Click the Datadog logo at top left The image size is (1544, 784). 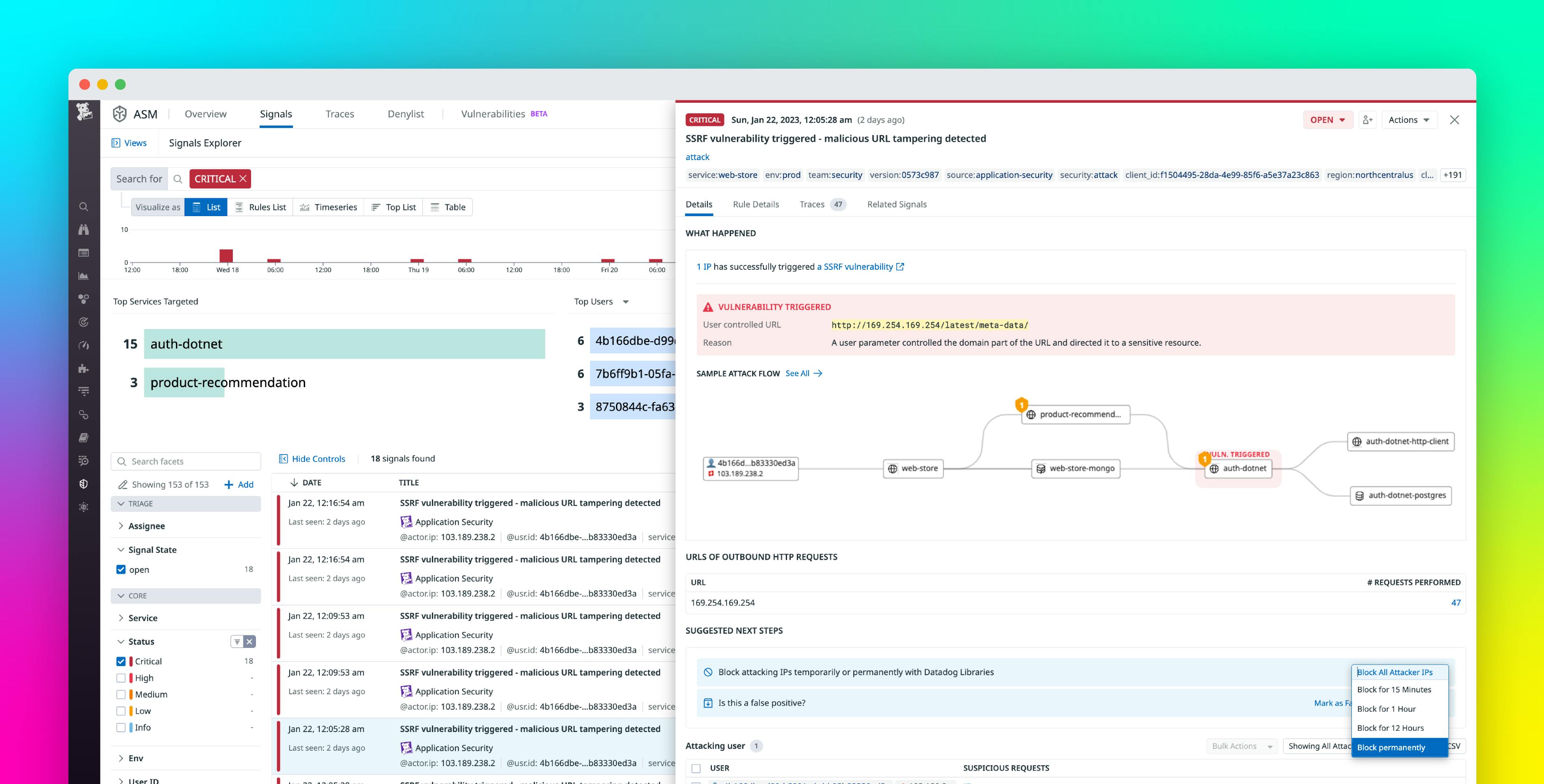(x=84, y=113)
